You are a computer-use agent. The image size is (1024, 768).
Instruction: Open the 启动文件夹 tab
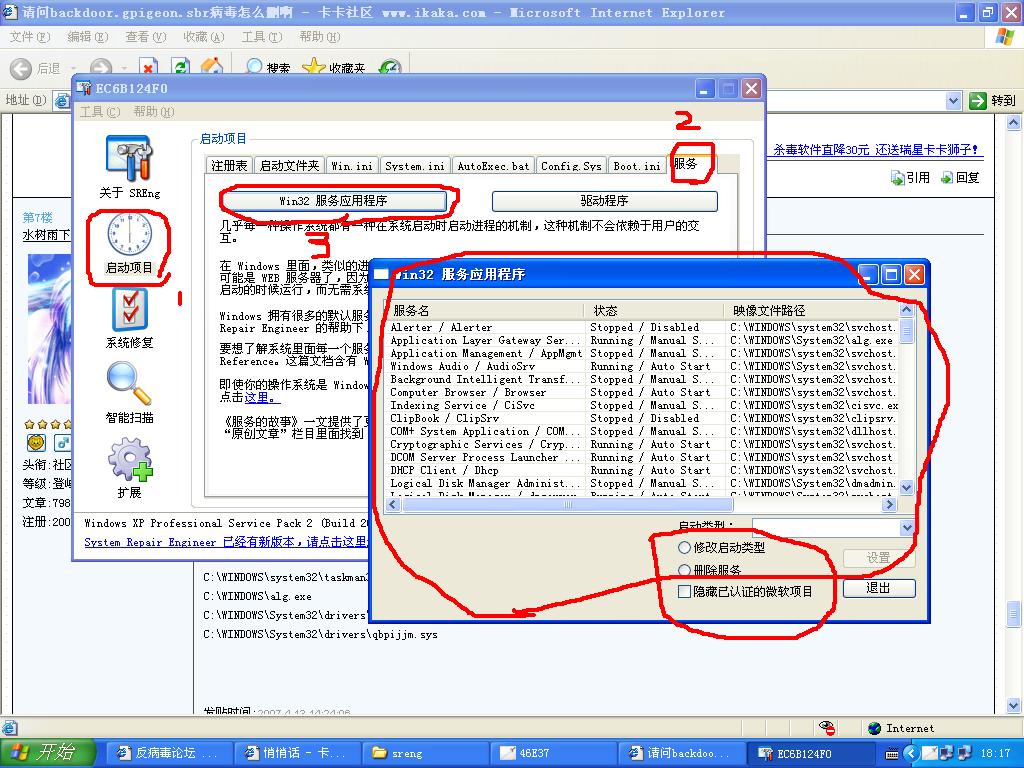[x=289, y=166]
